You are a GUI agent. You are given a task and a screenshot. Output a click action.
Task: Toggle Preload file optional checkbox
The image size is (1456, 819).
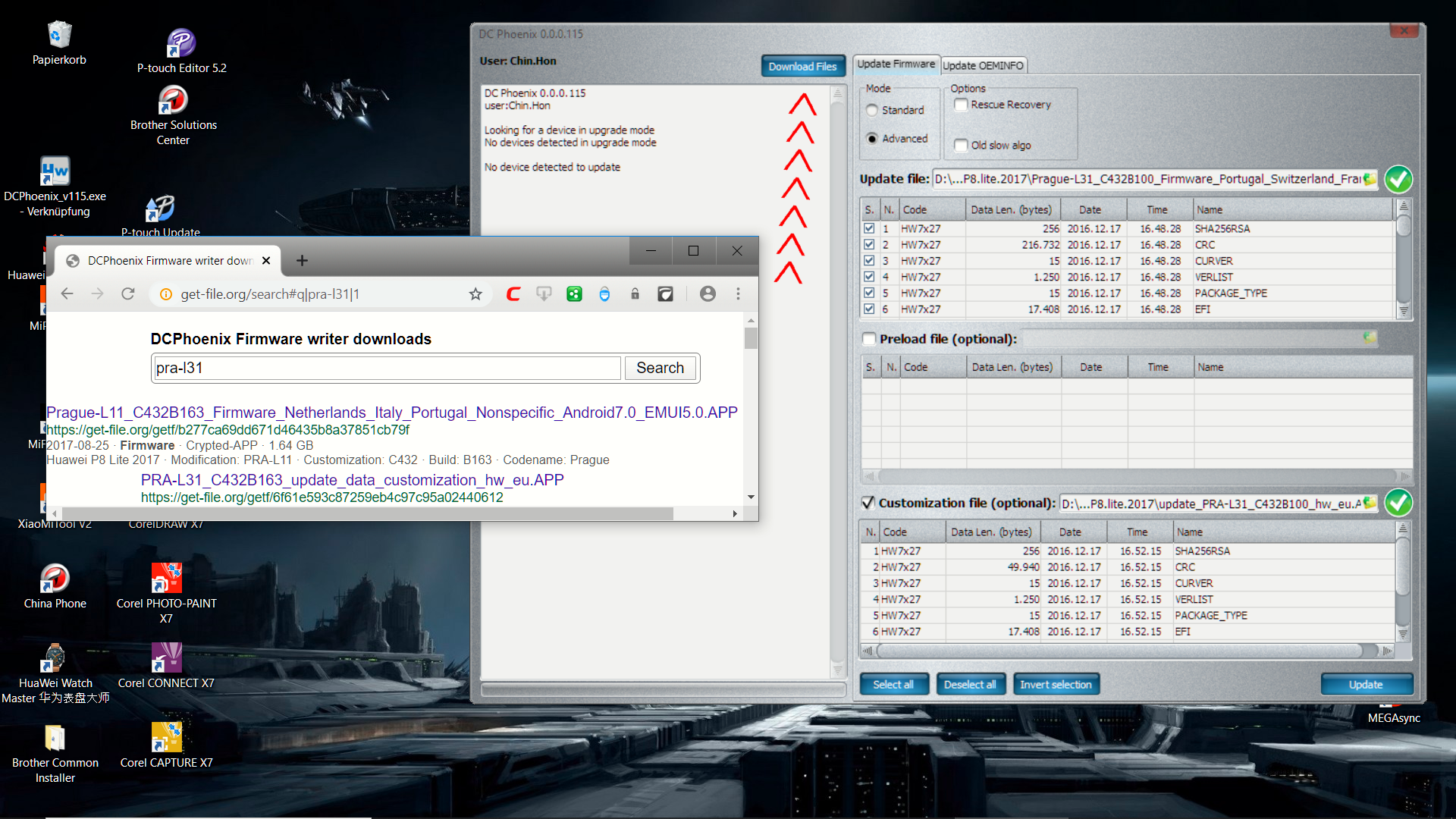[869, 339]
